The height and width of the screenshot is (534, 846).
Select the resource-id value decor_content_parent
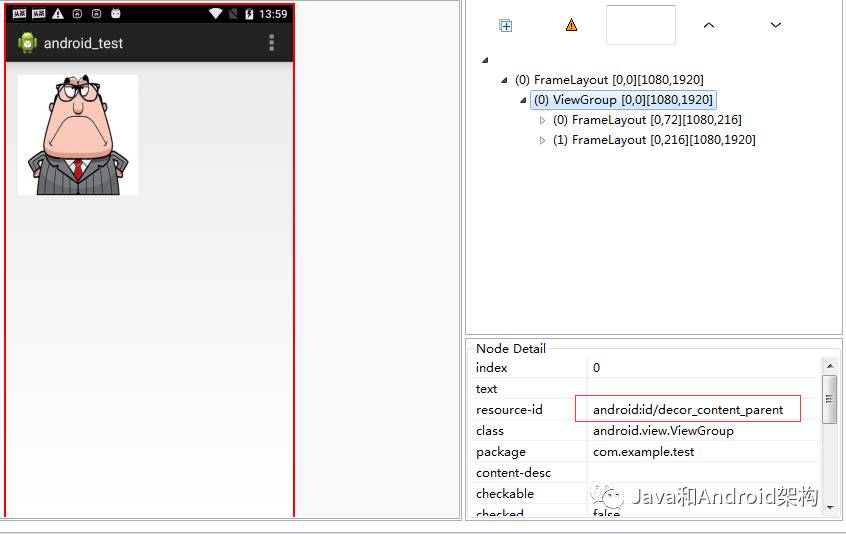pos(688,409)
